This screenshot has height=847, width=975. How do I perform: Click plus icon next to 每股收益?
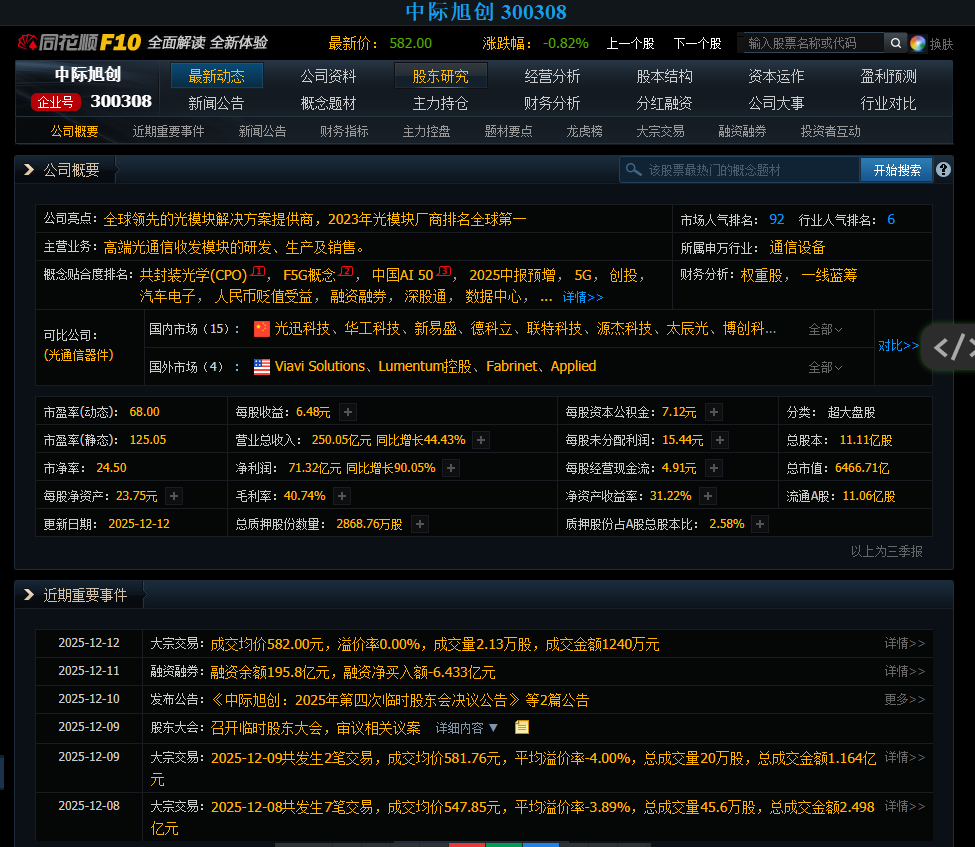pyautogui.click(x=348, y=412)
